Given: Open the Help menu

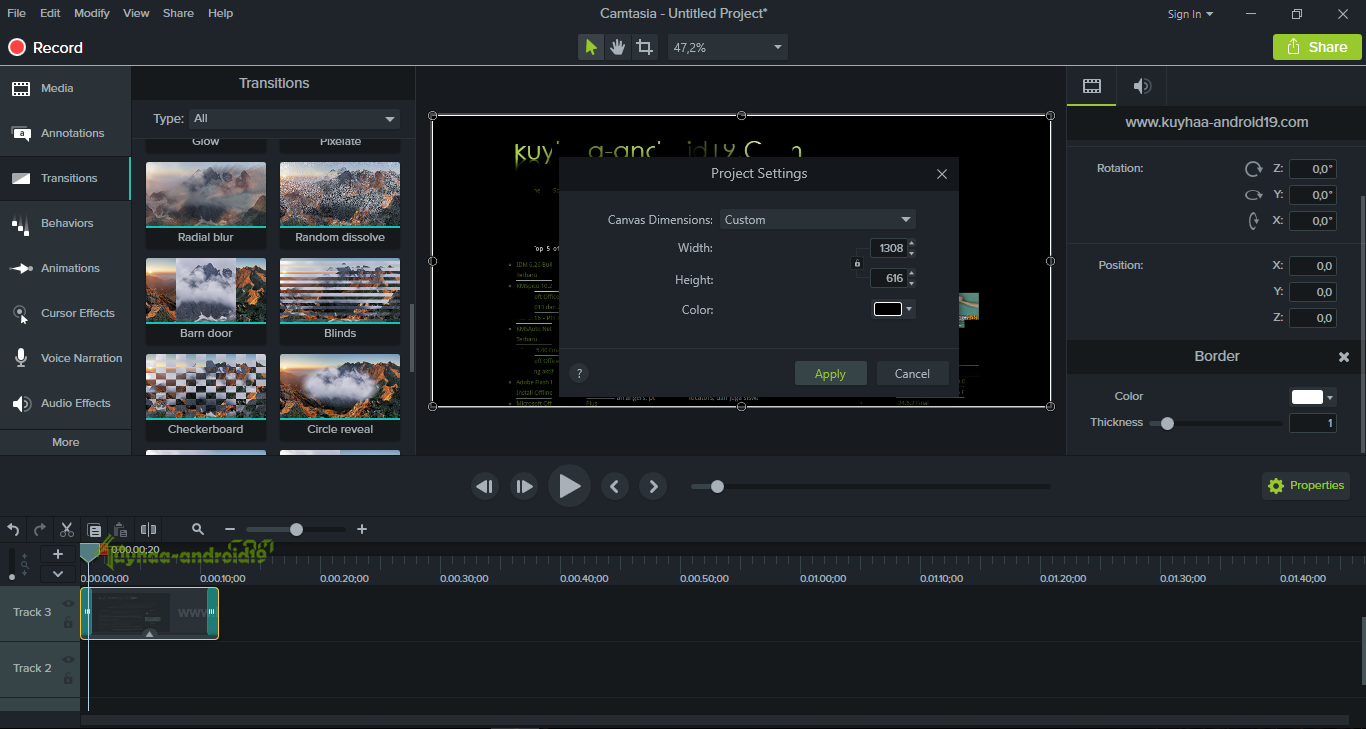Looking at the screenshot, I should point(220,13).
